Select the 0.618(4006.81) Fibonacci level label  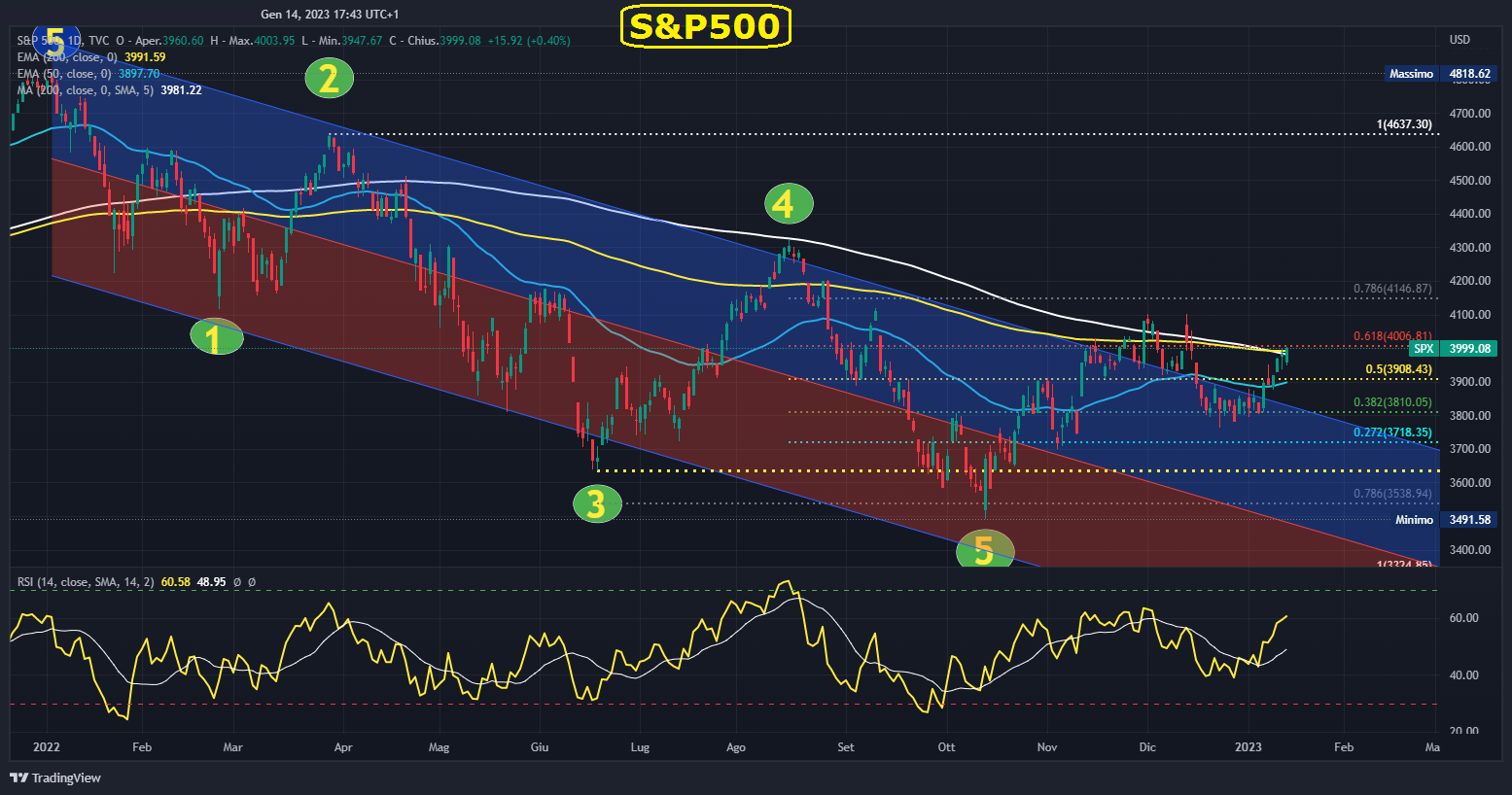point(1392,336)
